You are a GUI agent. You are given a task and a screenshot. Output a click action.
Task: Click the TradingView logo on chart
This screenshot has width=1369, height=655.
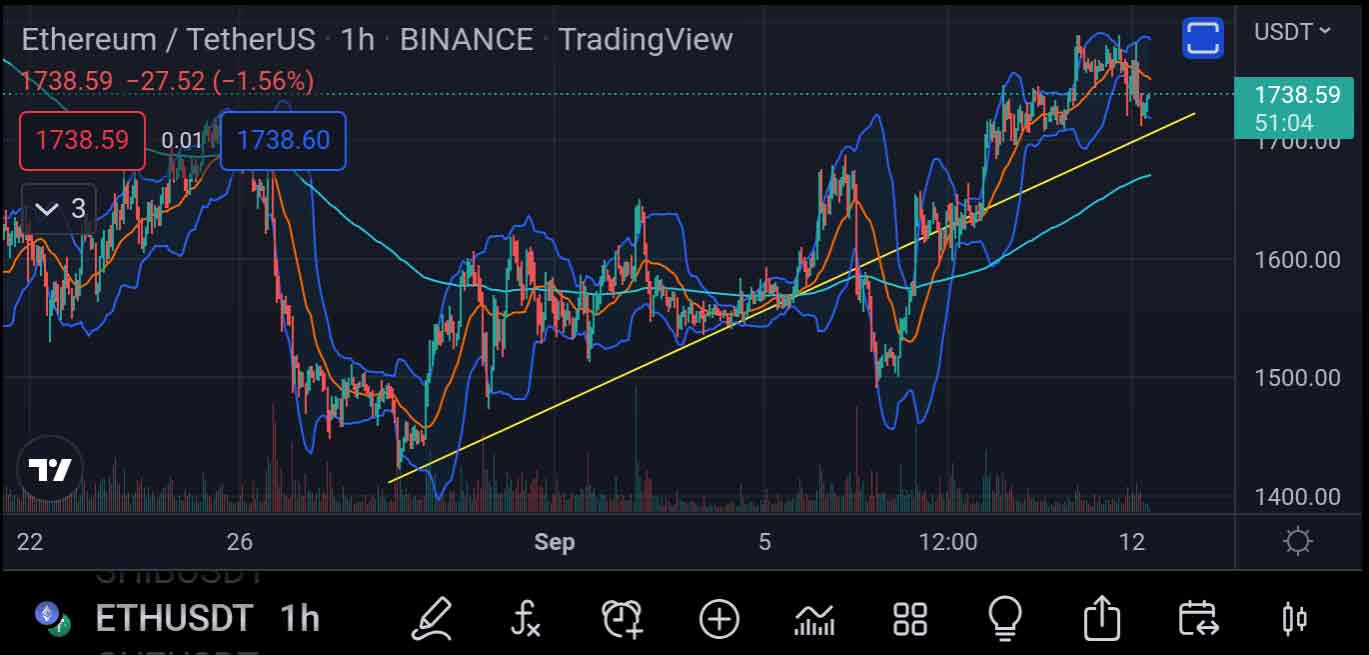50,469
